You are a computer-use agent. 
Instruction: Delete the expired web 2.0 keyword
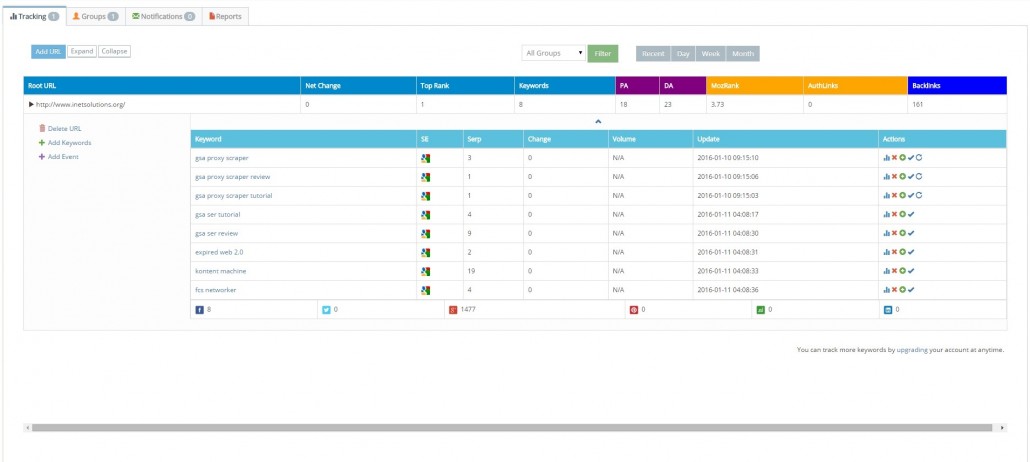point(895,252)
